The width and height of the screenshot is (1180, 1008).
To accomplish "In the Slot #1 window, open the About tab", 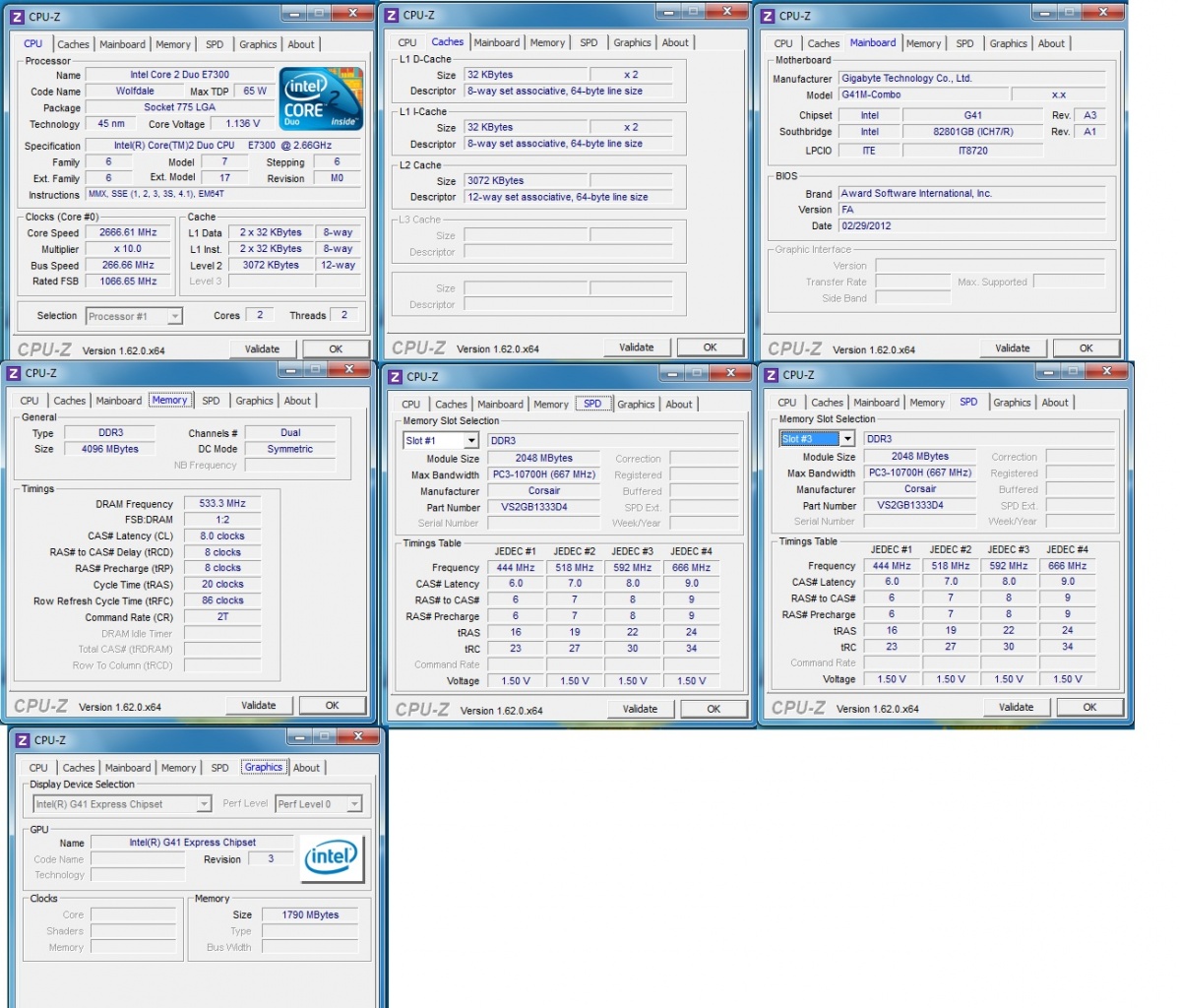I will pos(679,405).
